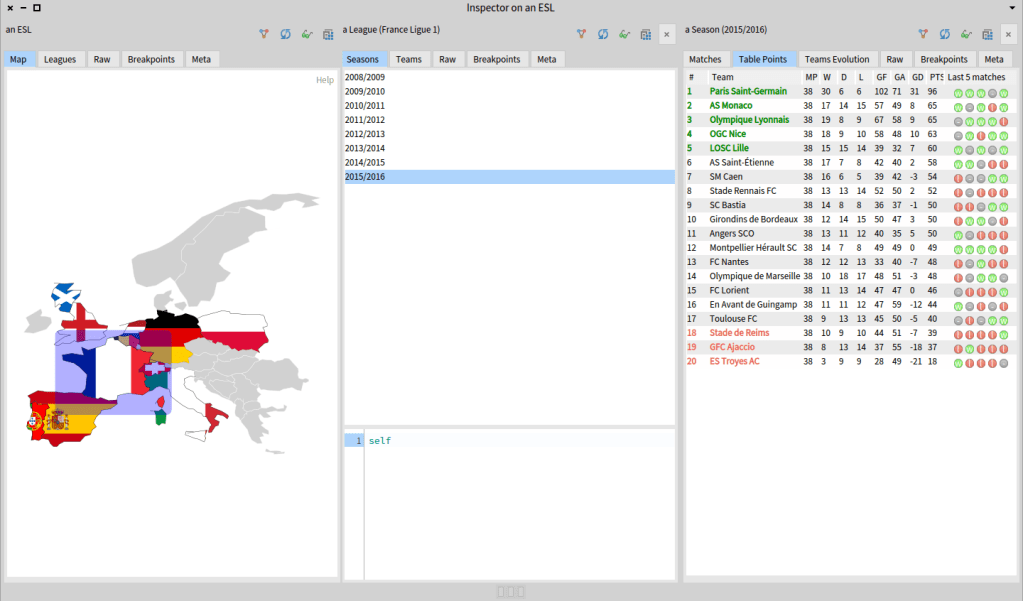This screenshot has height=601, width=1023.
Task: Click the refresh icon in the Season pane
Action: coord(944,34)
